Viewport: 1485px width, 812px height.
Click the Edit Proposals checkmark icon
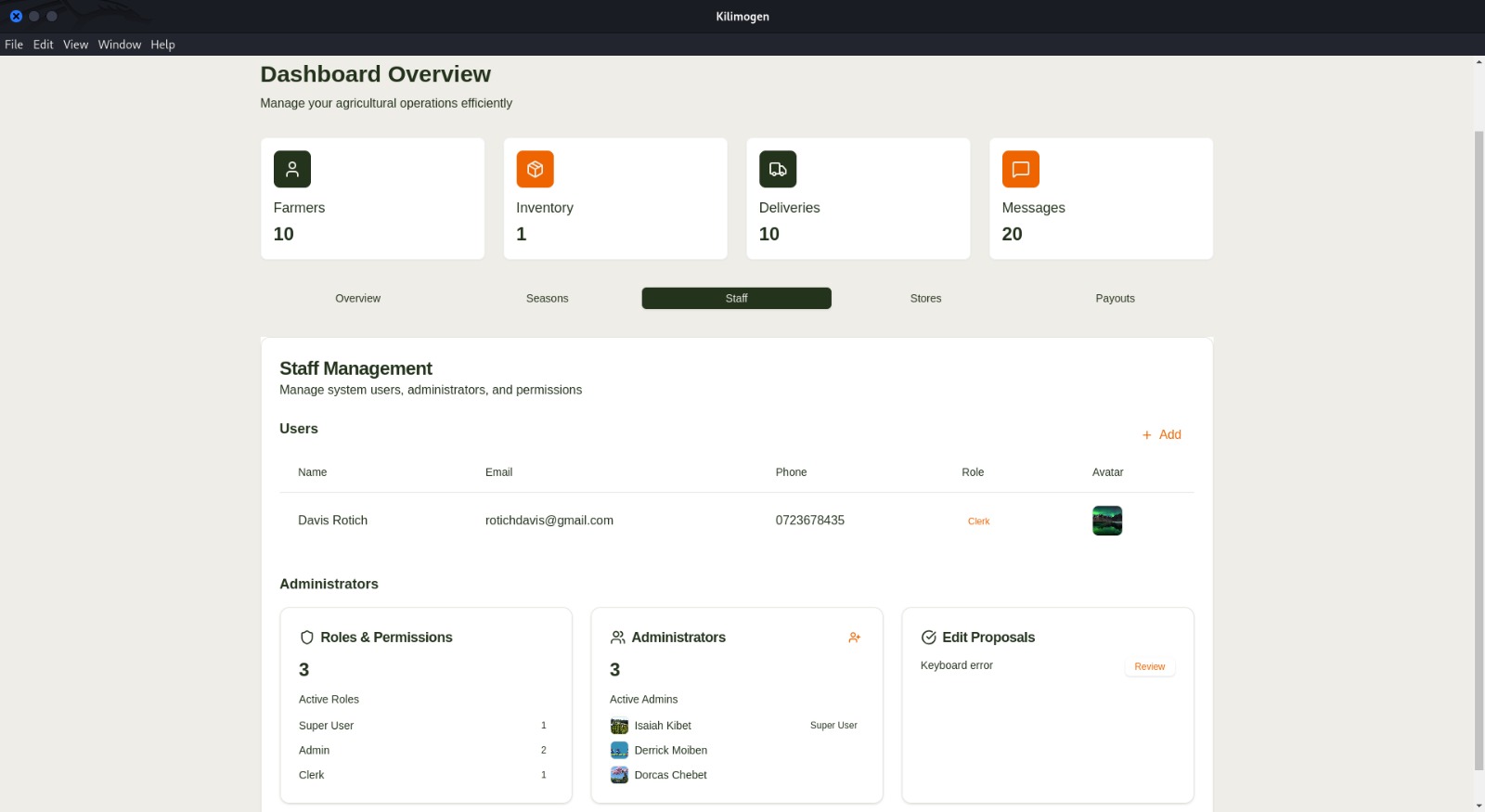point(928,638)
